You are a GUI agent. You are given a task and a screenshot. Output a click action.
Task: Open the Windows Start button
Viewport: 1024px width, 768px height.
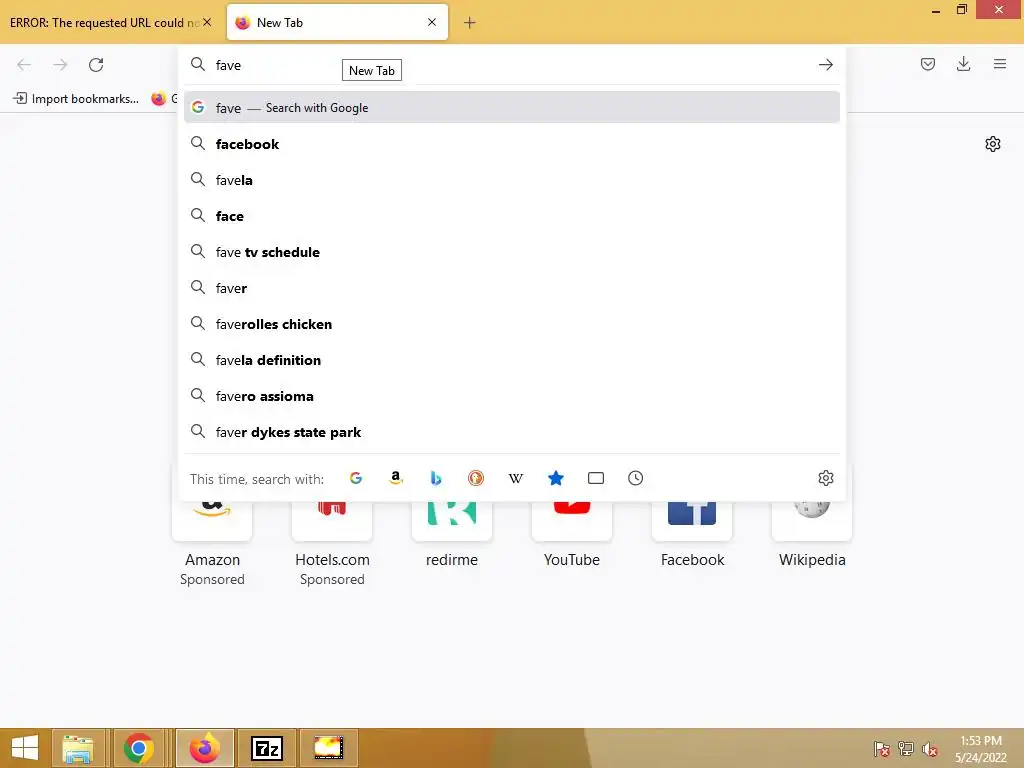(x=25, y=748)
